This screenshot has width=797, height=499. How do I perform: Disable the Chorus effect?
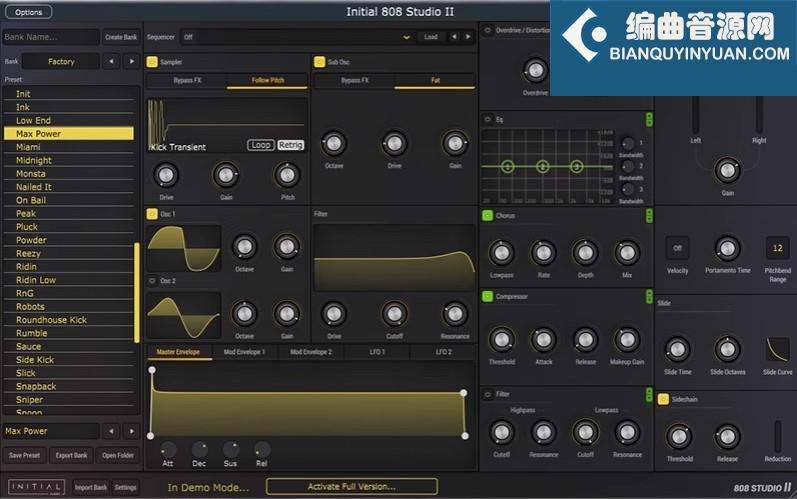(x=487, y=215)
